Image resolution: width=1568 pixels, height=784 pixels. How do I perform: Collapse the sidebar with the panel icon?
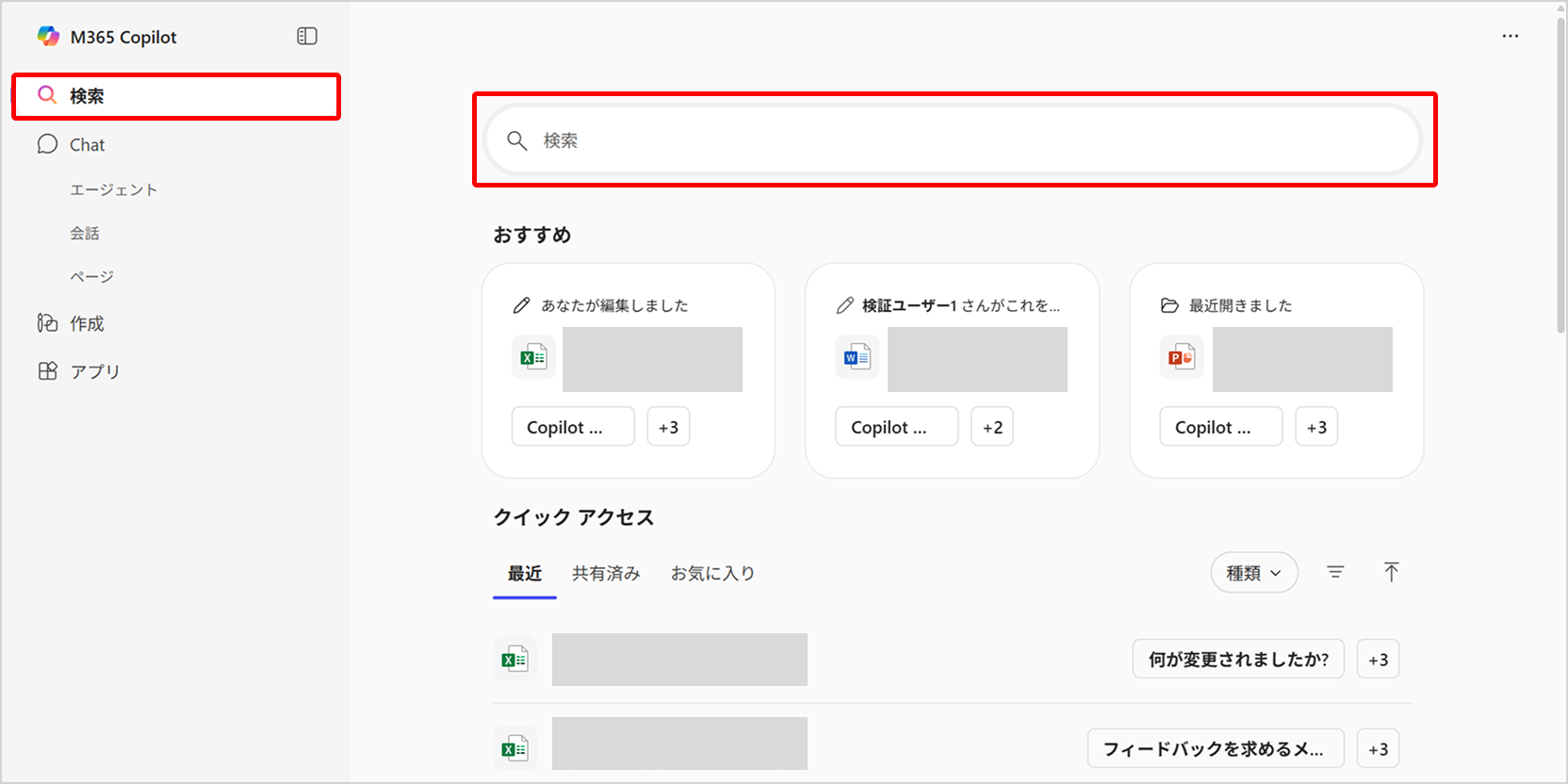click(306, 37)
